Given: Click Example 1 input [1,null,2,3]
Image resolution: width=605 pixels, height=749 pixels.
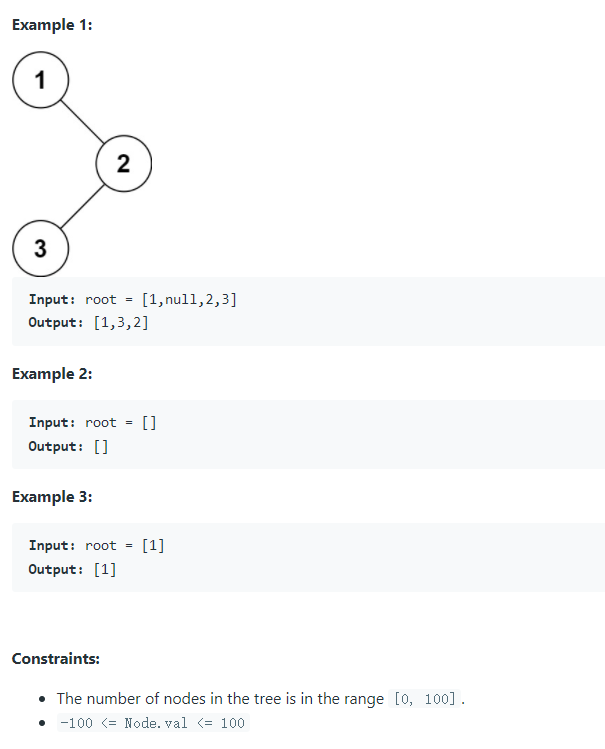Looking at the screenshot, I should (189, 300).
